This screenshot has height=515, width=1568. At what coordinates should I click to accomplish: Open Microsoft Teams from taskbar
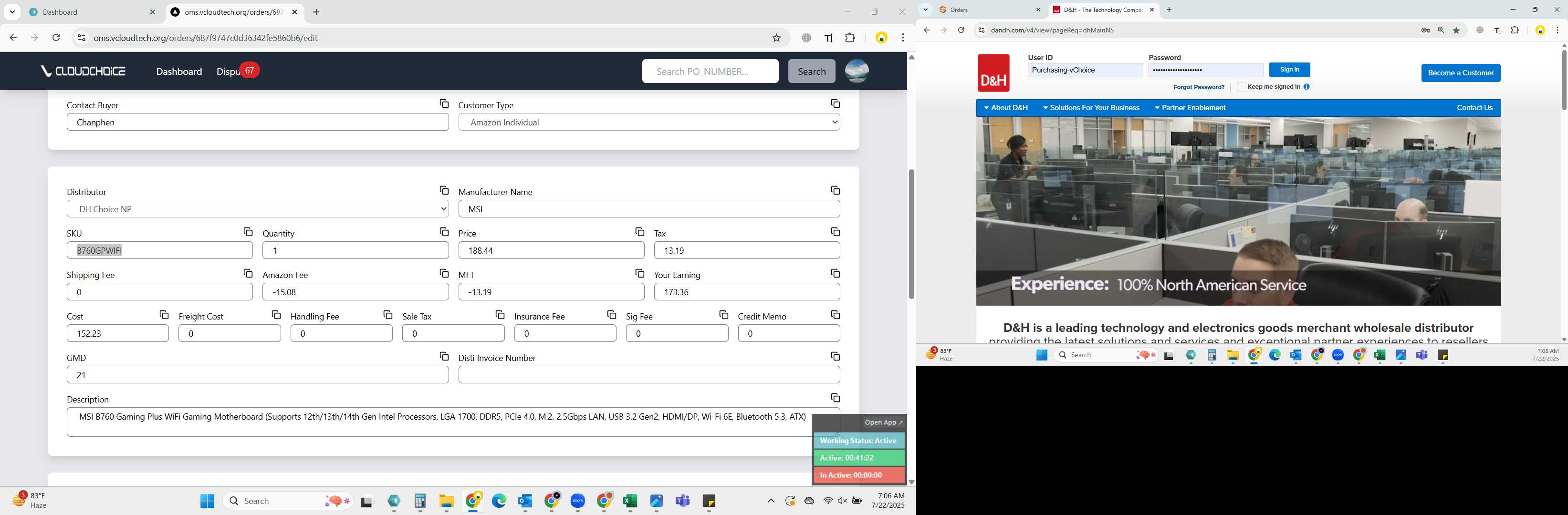pyautogui.click(x=682, y=501)
